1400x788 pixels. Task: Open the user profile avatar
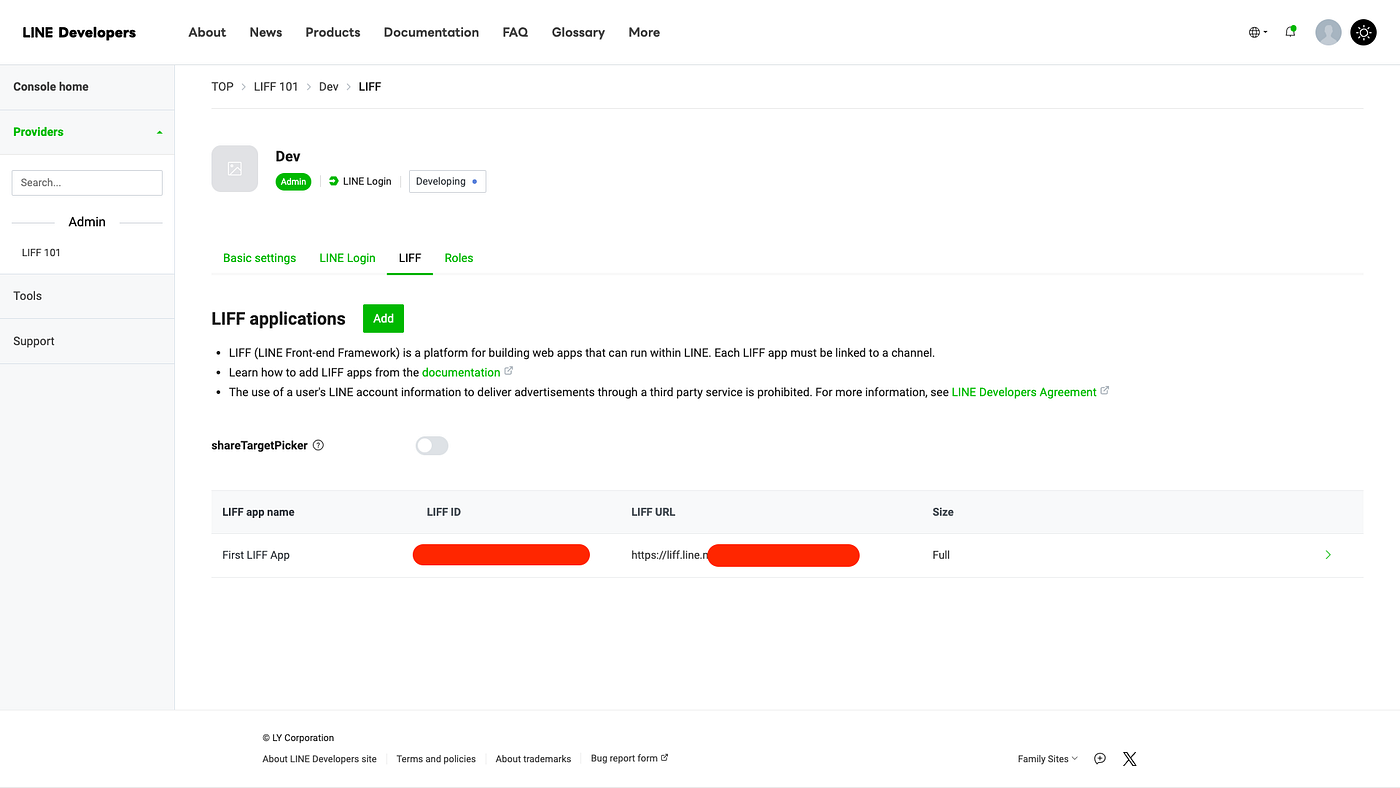coord(1328,33)
